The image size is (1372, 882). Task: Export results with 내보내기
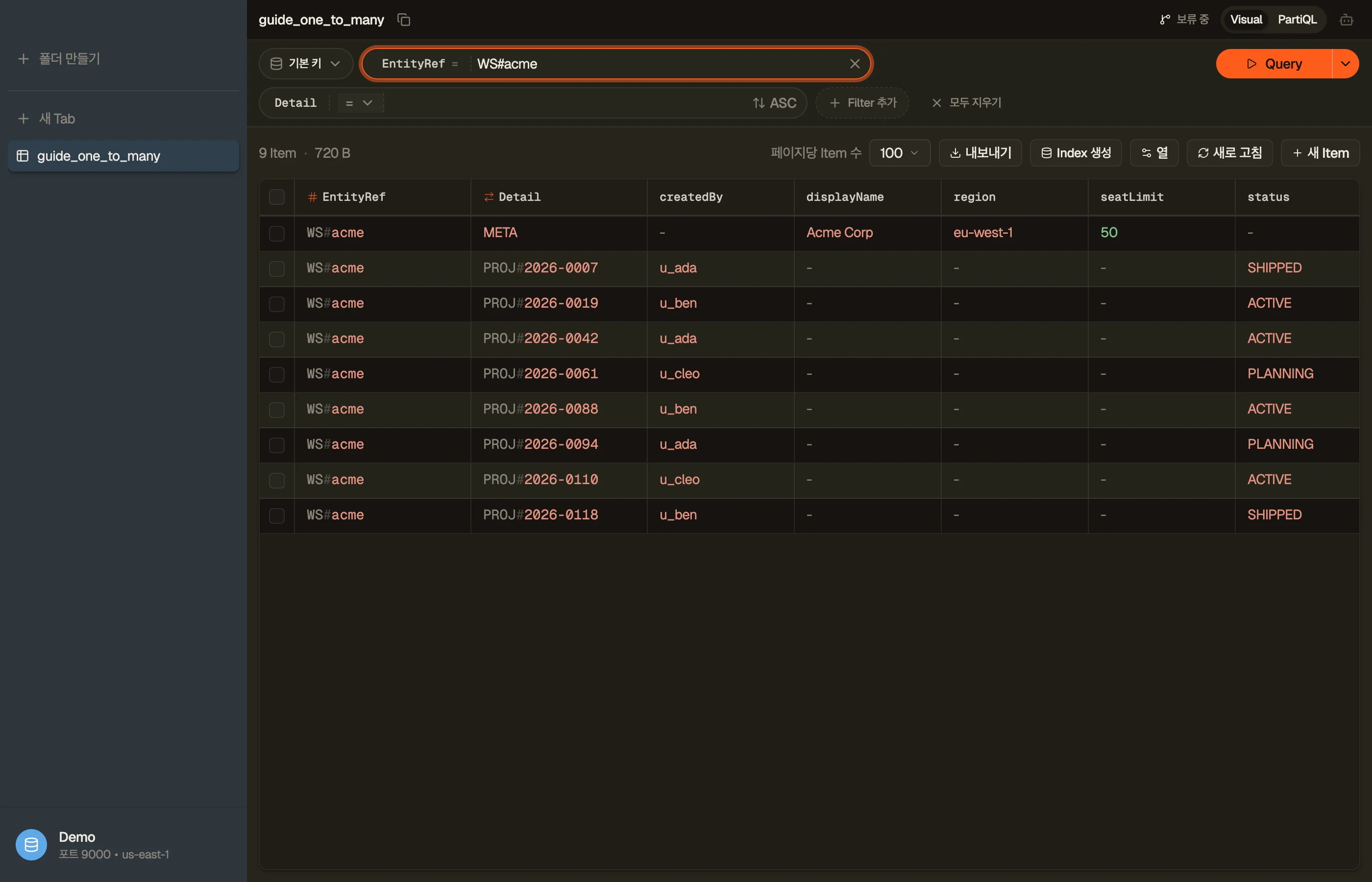pyautogui.click(x=980, y=153)
